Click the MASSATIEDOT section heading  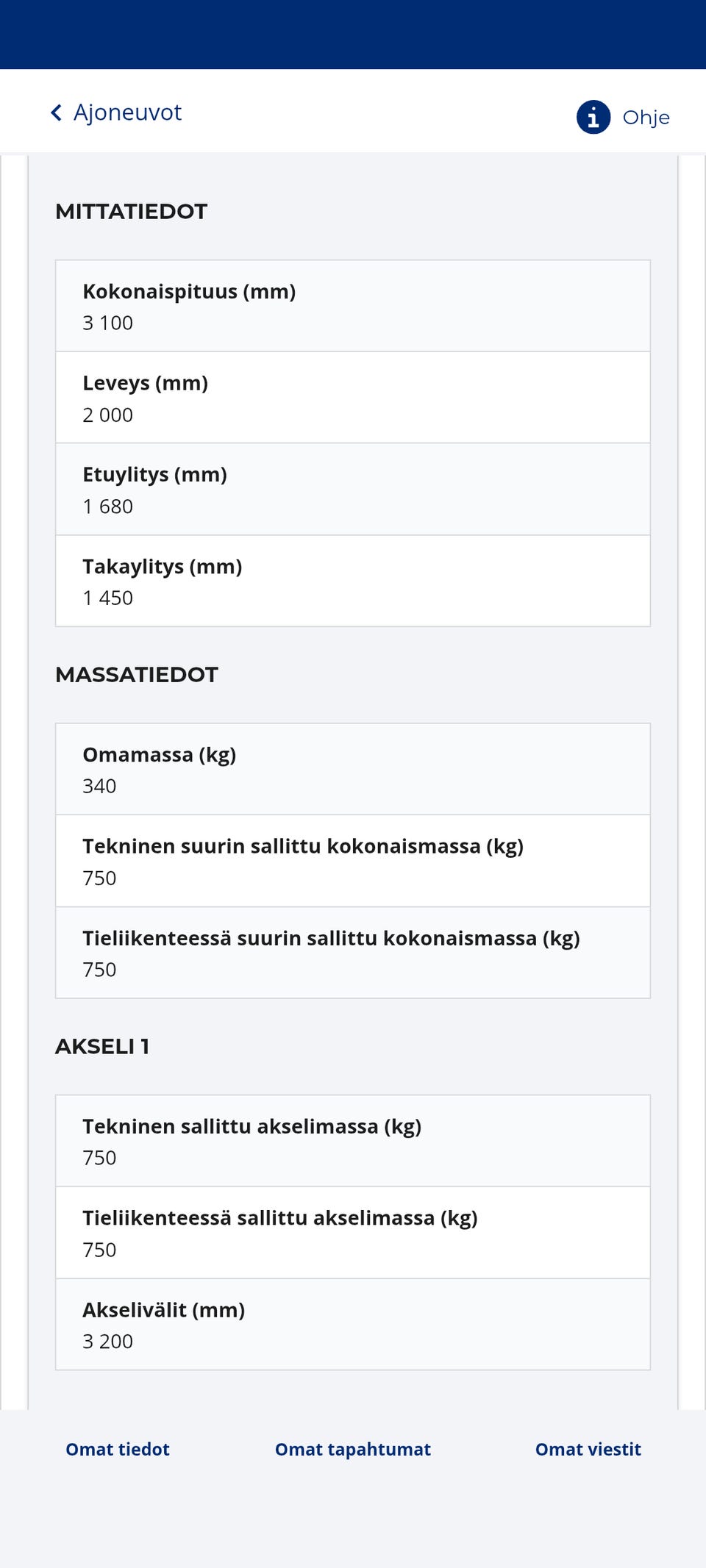(137, 675)
